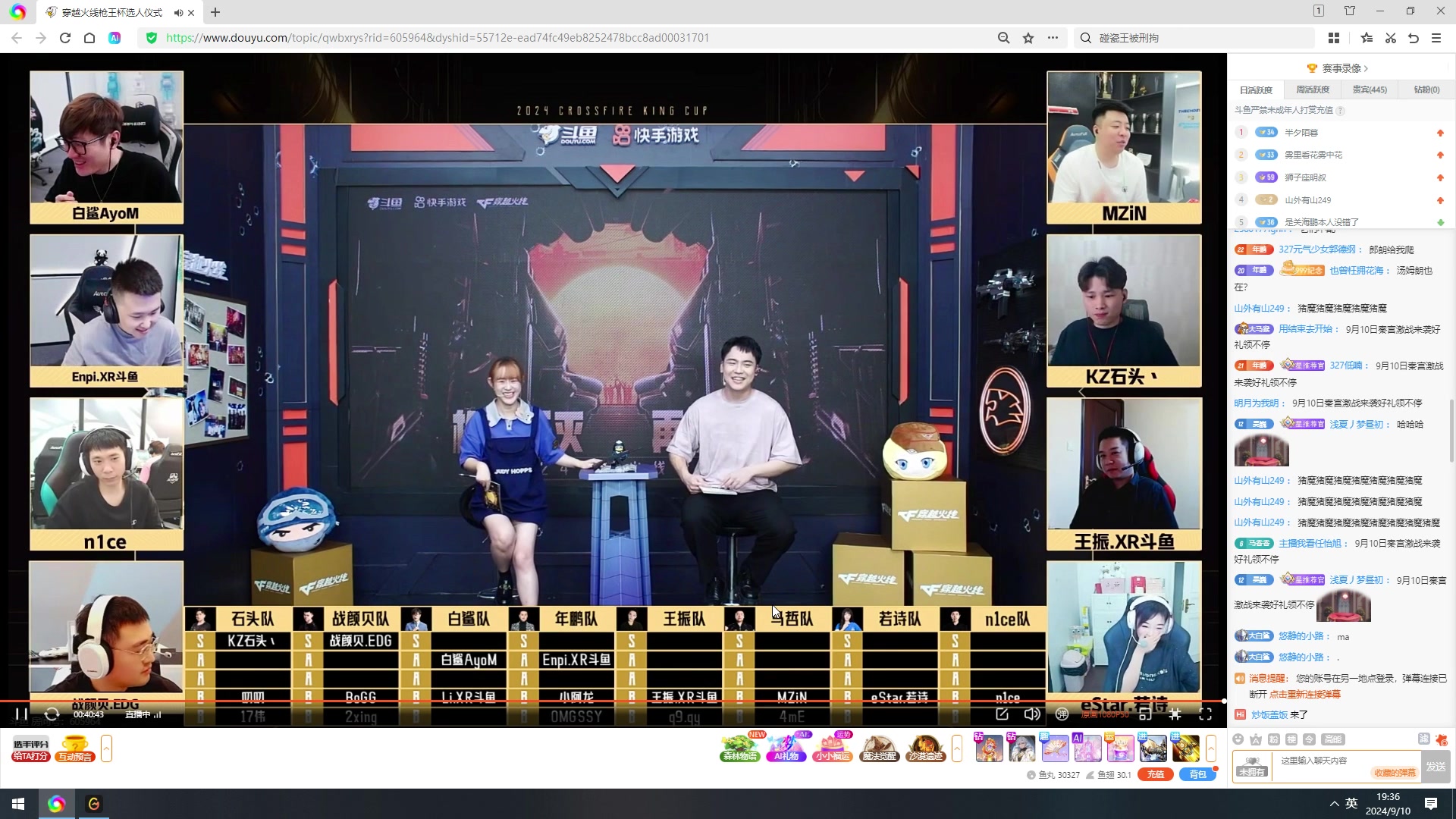Pause the live stream video
The image size is (1456, 819).
pyautogui.click(x=21, y=714)
